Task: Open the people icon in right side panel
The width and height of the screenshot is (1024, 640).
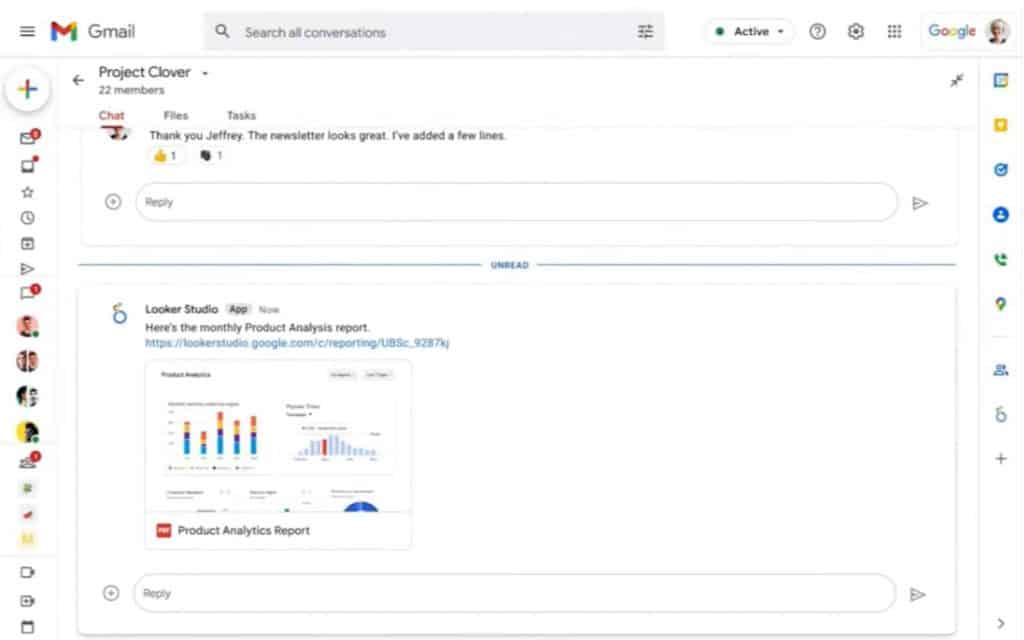Action: (x=1000, y=370)
